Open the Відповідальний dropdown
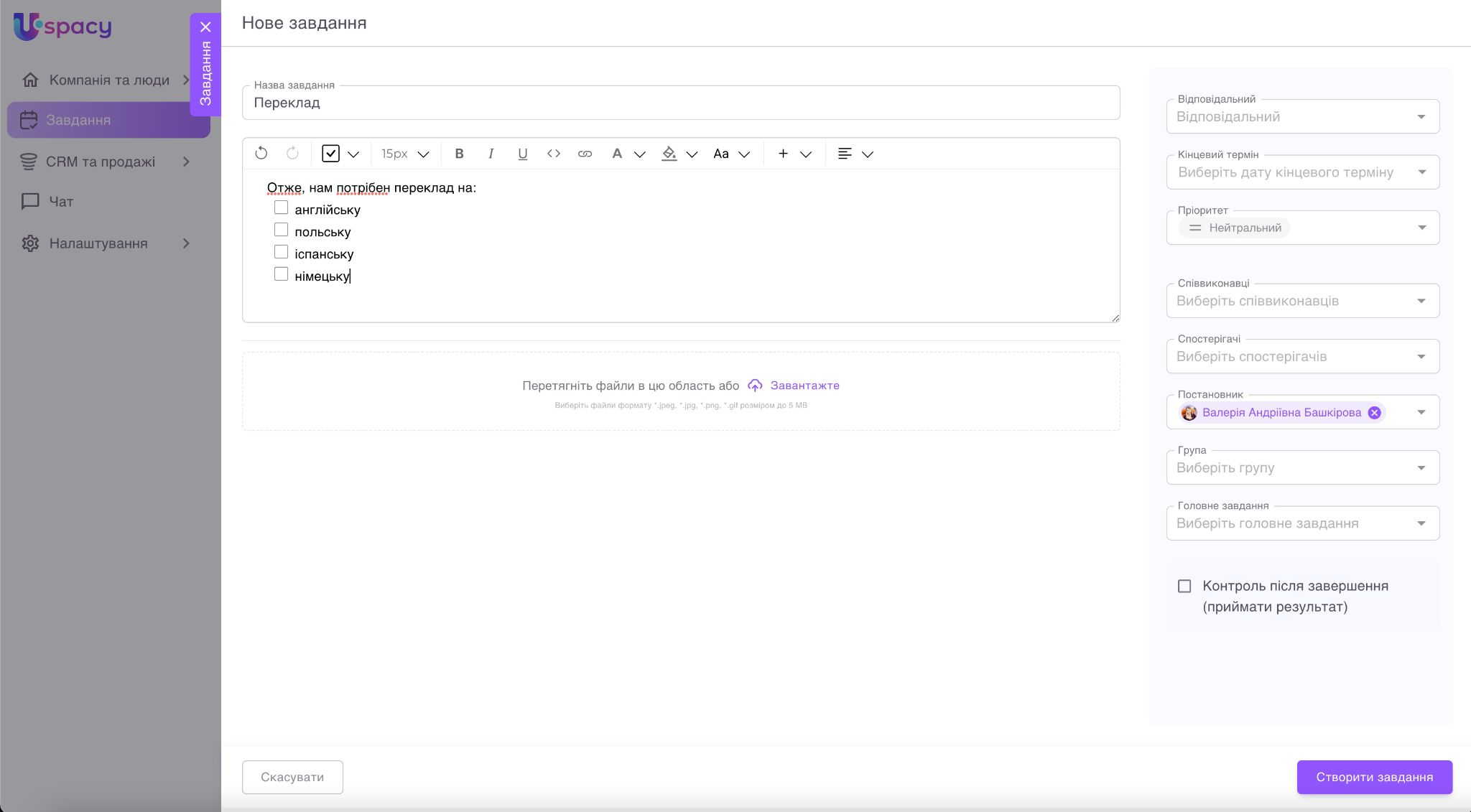Image resolution: width=1471 pixels, height=812 pixels. click(1302, 117)
